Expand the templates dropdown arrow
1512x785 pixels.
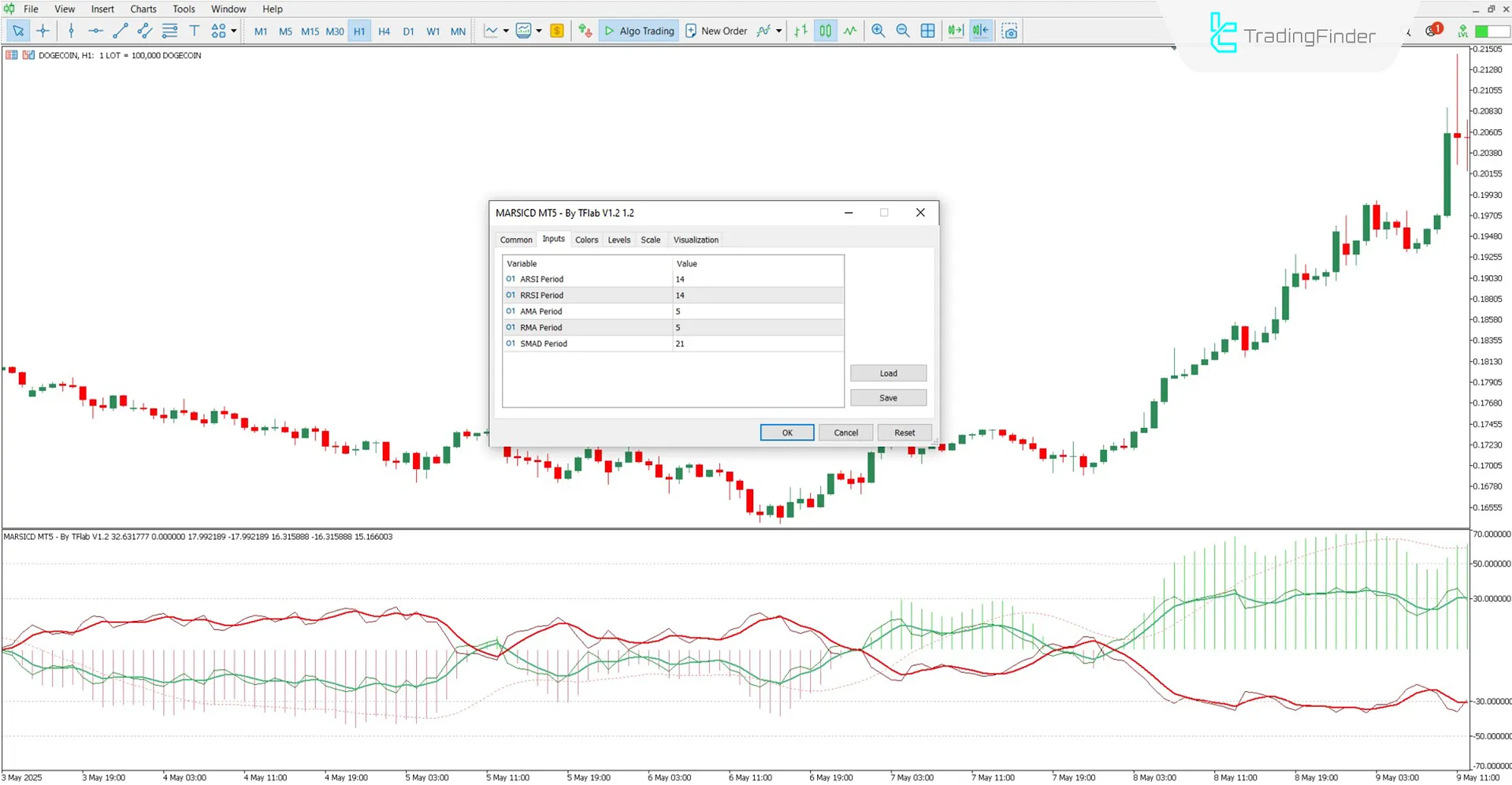click(539, 32)
